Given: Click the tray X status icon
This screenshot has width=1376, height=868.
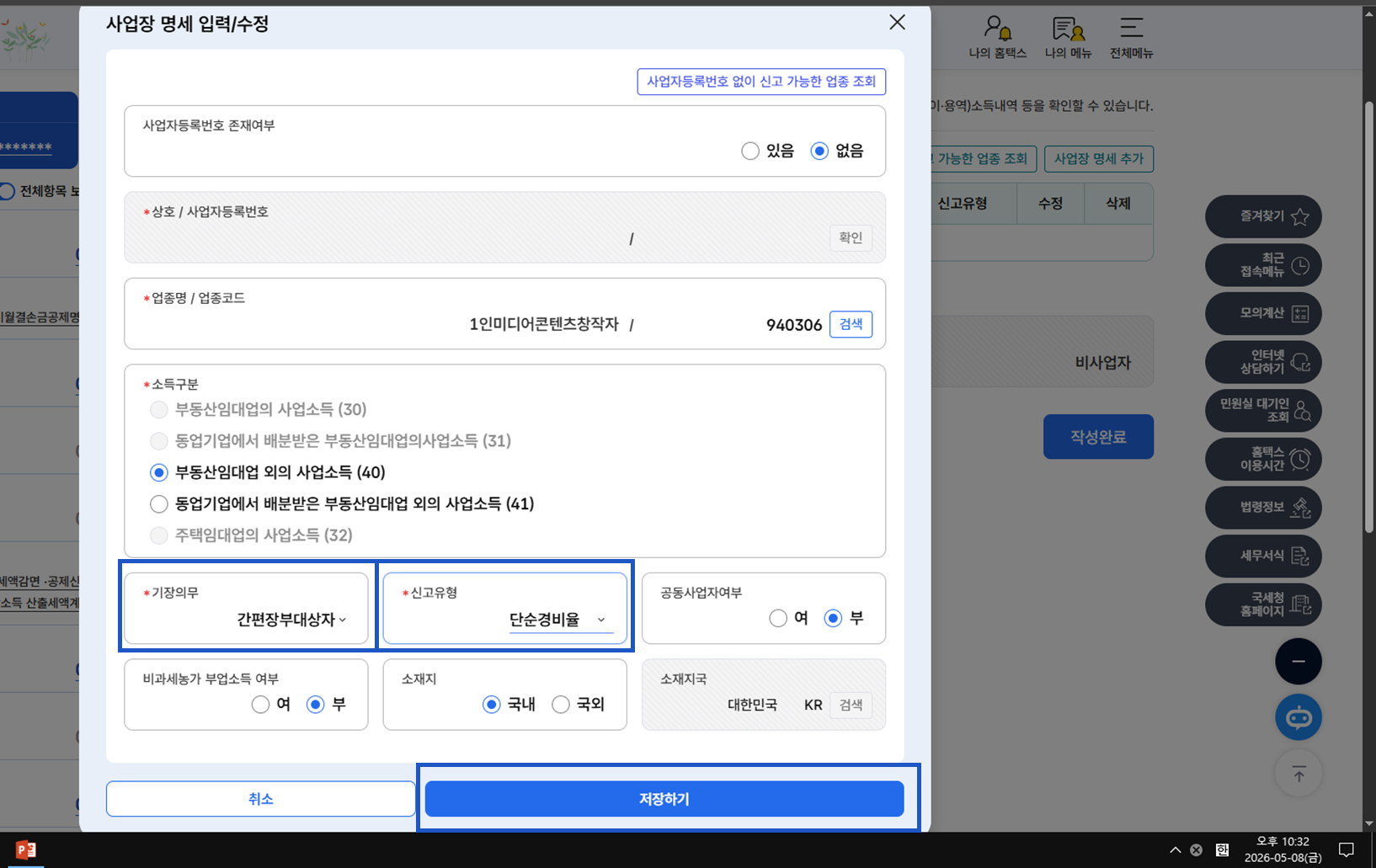Looking at the screenshot, I should [x=1197, y=850].
